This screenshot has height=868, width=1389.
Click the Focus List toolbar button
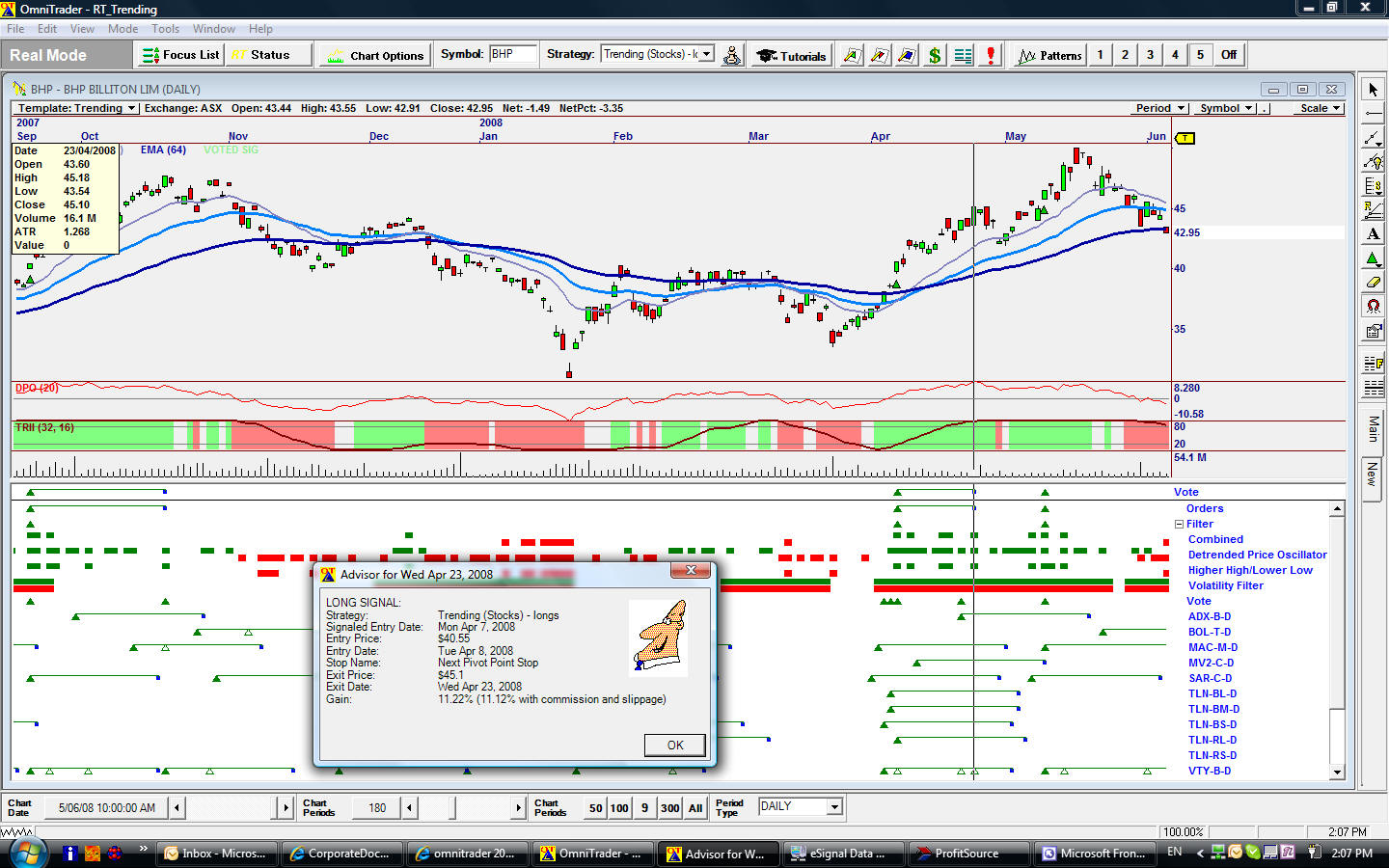click(181, 55)
